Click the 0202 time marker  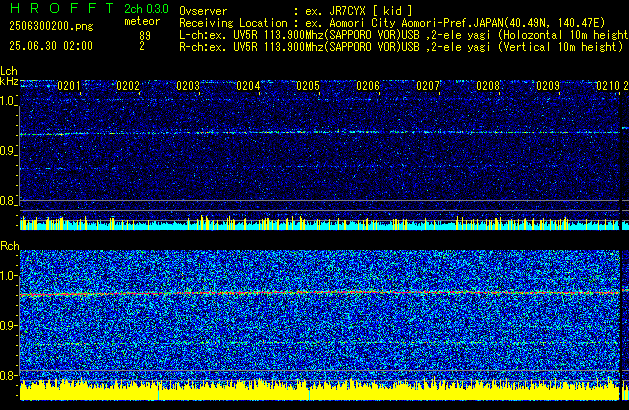(x=128, y=86)
